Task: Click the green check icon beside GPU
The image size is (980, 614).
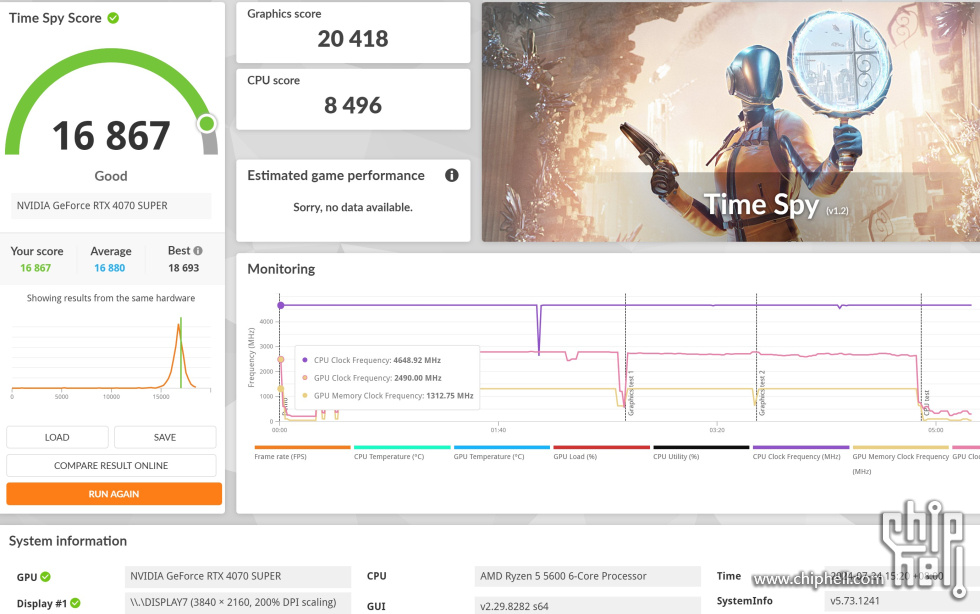Action: [x=46, y=576]
